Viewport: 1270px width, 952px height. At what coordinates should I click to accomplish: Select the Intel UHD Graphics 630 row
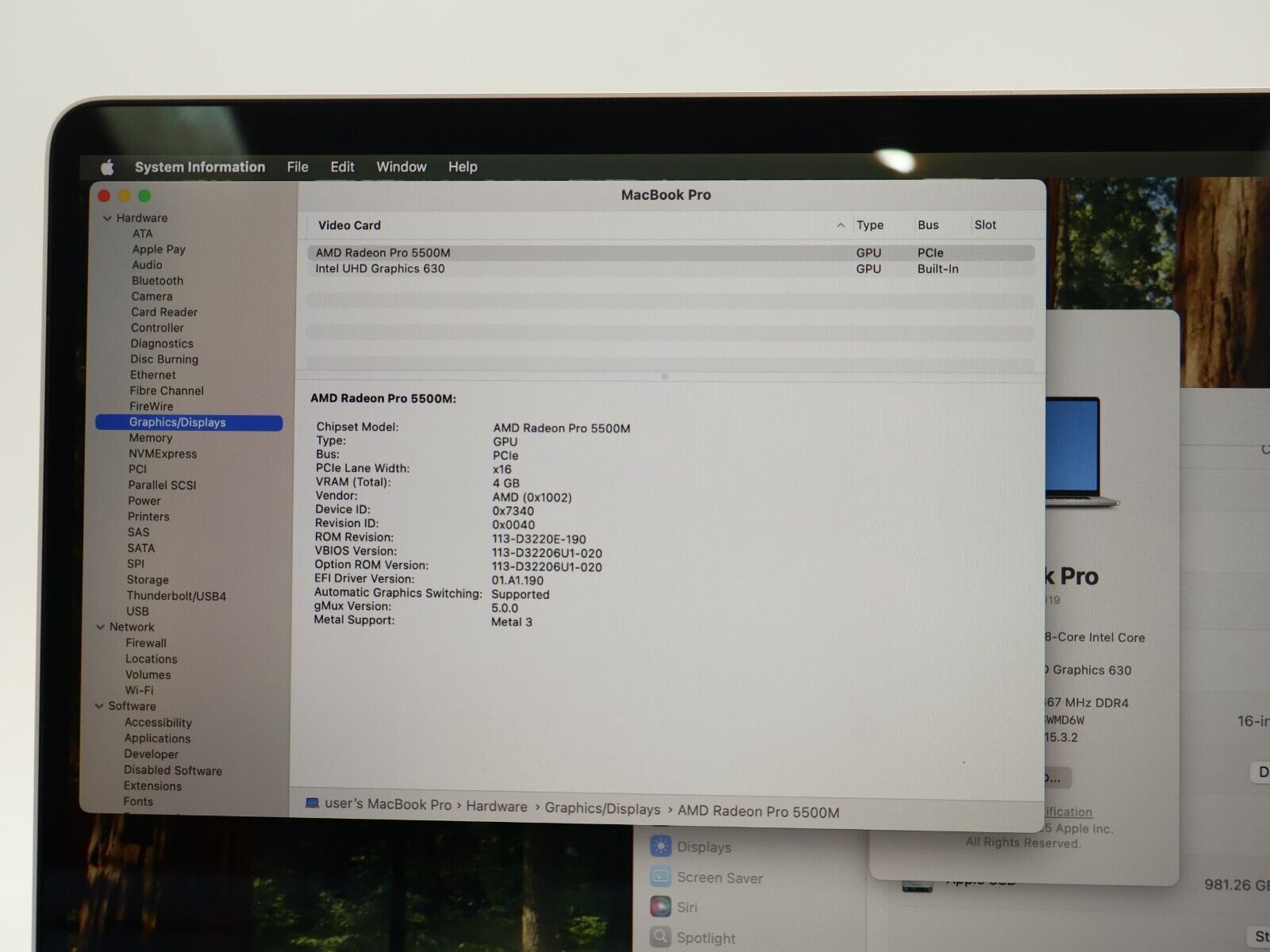[671, 269]
